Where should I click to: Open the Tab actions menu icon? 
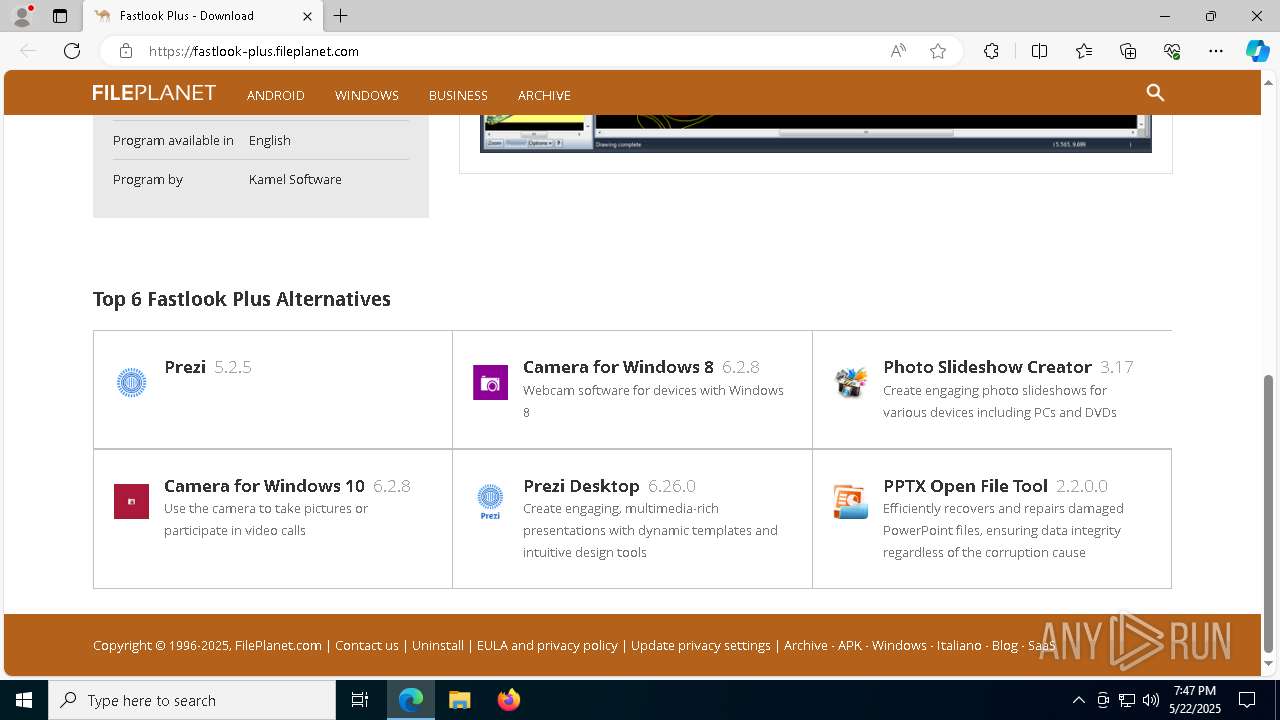click(x=60, y=16)
